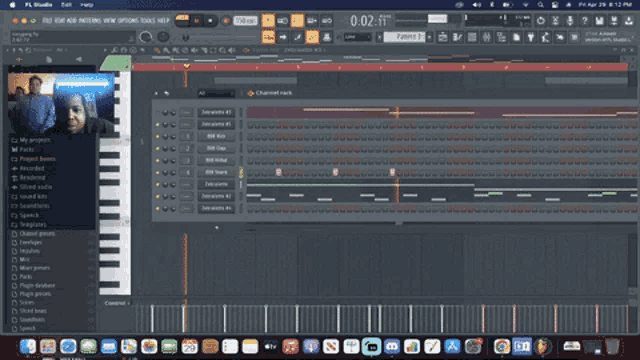Viewport: 640px width, 360px height.
Task: Click the undo arrow in channel rack header
Action: coord(167,93)
